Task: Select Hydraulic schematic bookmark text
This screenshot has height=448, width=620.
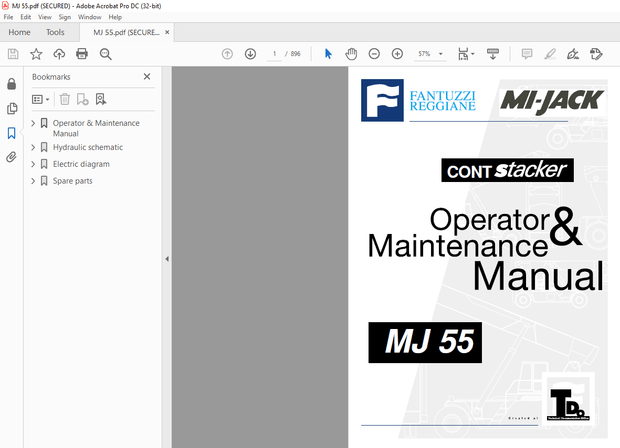Action: [x=88, y=147]
